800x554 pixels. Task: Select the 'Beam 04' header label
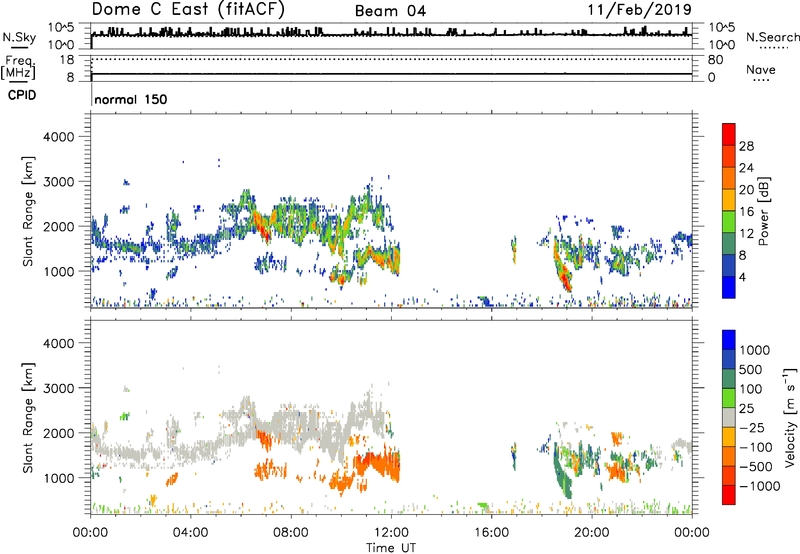point(390,11)
